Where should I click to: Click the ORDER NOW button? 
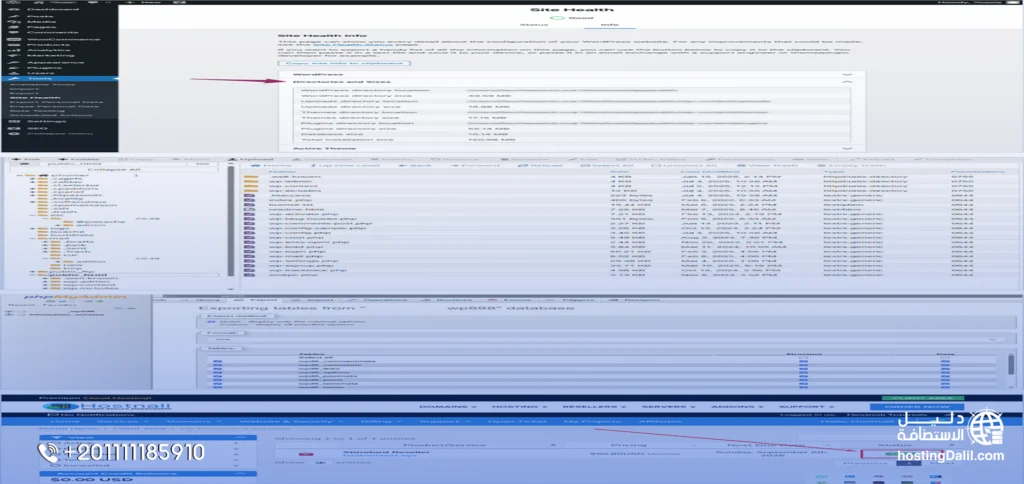pyautogui.click(x=916, y=406)
